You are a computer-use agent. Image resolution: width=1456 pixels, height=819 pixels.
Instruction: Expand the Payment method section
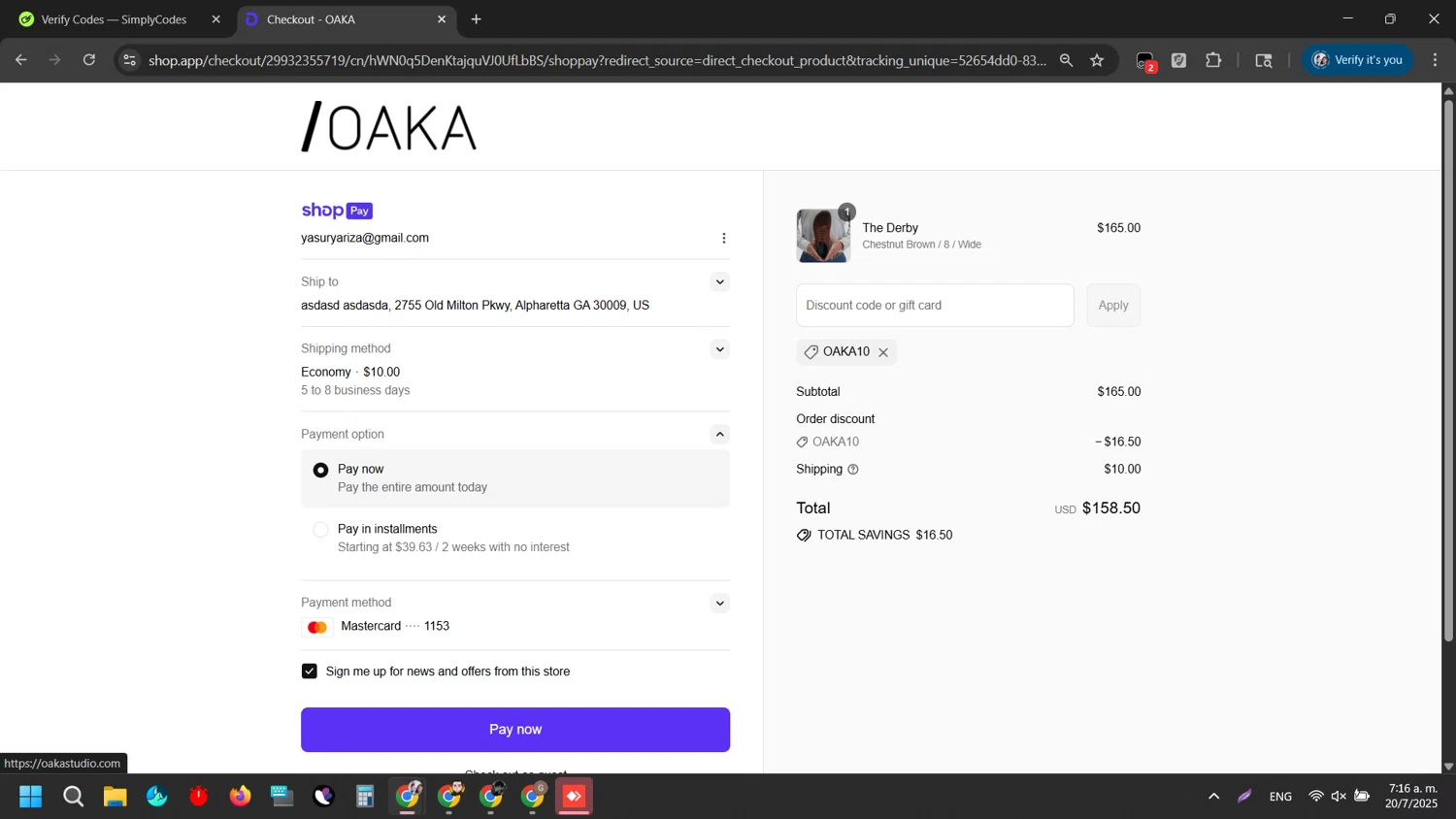coord(719,604)
